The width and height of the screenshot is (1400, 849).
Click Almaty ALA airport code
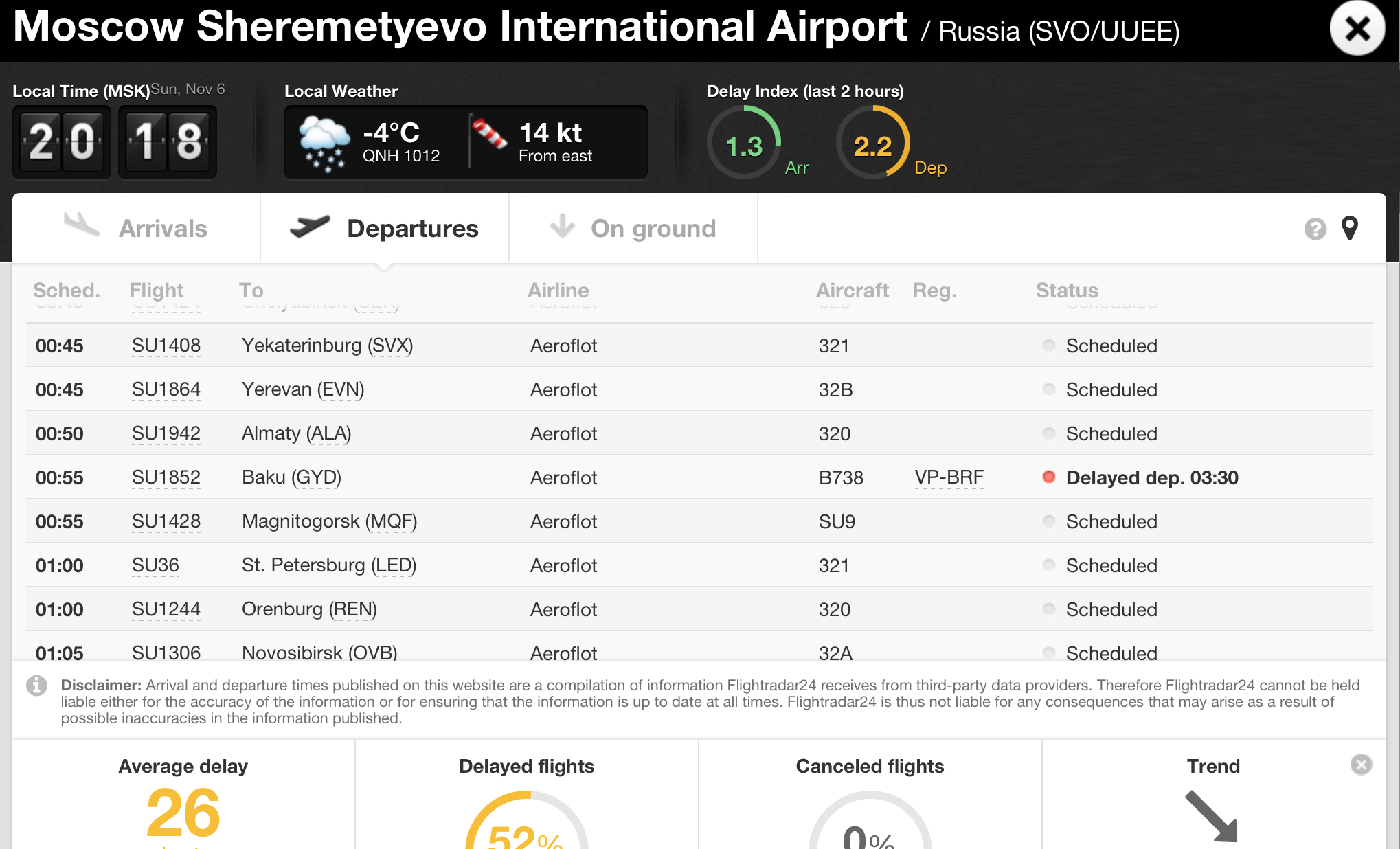coord(329,433)
